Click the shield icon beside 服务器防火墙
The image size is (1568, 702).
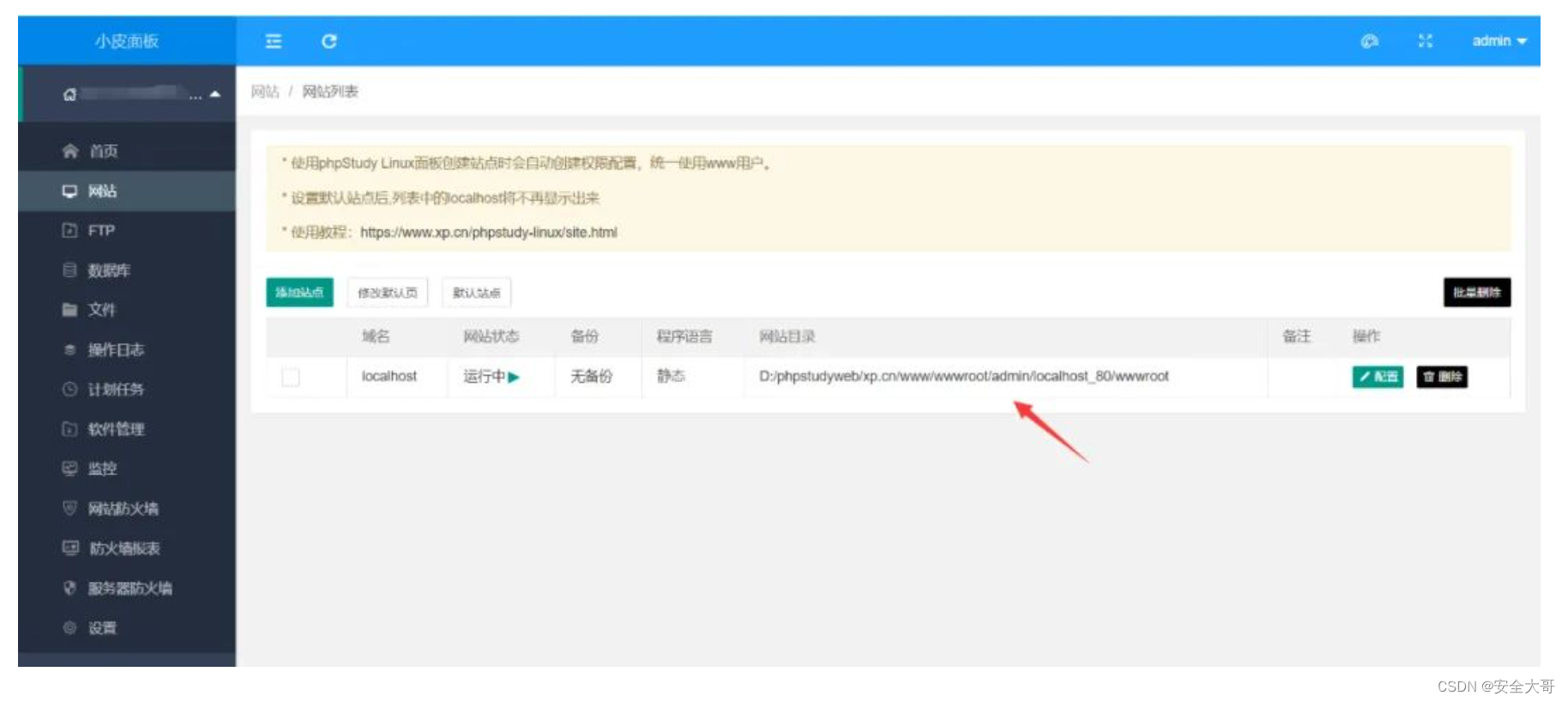pos(69,588)
